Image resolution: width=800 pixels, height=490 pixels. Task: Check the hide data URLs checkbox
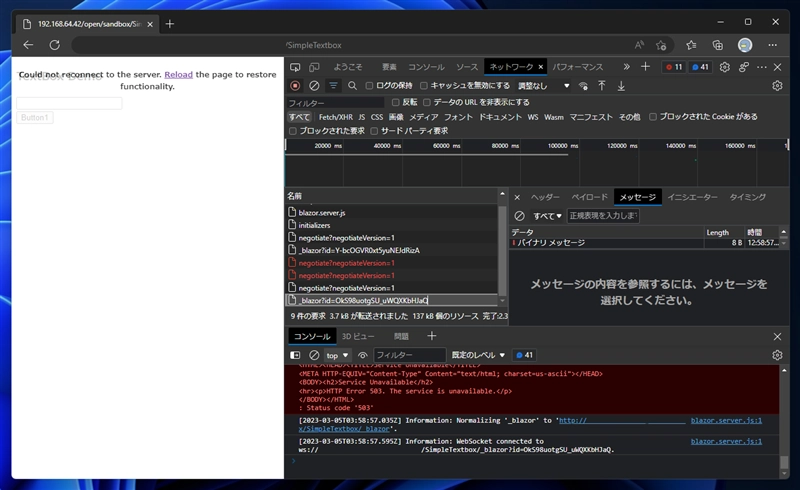(x=427, y=103)
